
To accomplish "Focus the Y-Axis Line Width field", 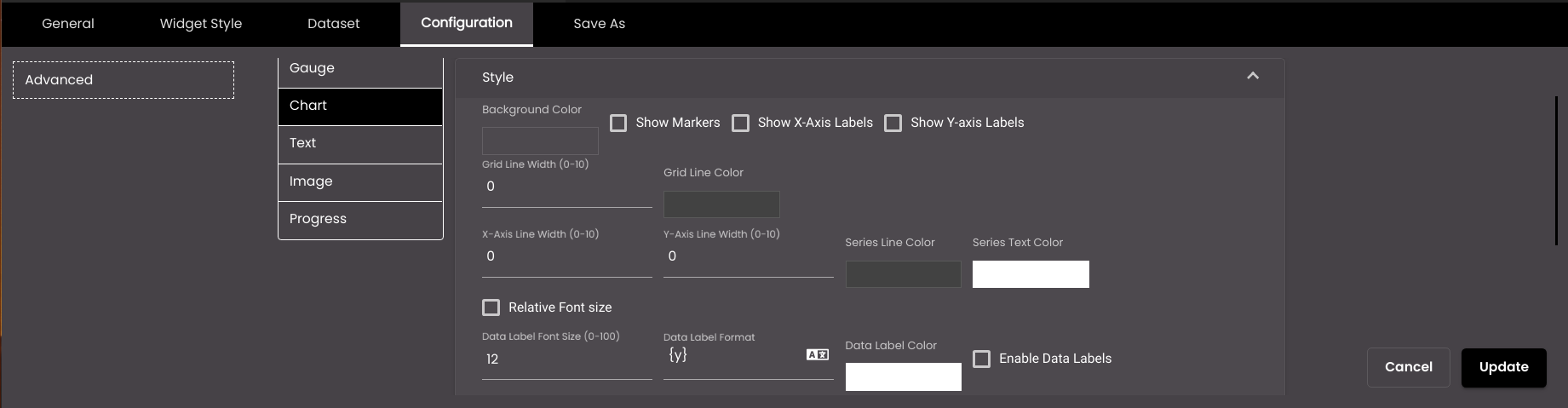I will tap(749, 256).
